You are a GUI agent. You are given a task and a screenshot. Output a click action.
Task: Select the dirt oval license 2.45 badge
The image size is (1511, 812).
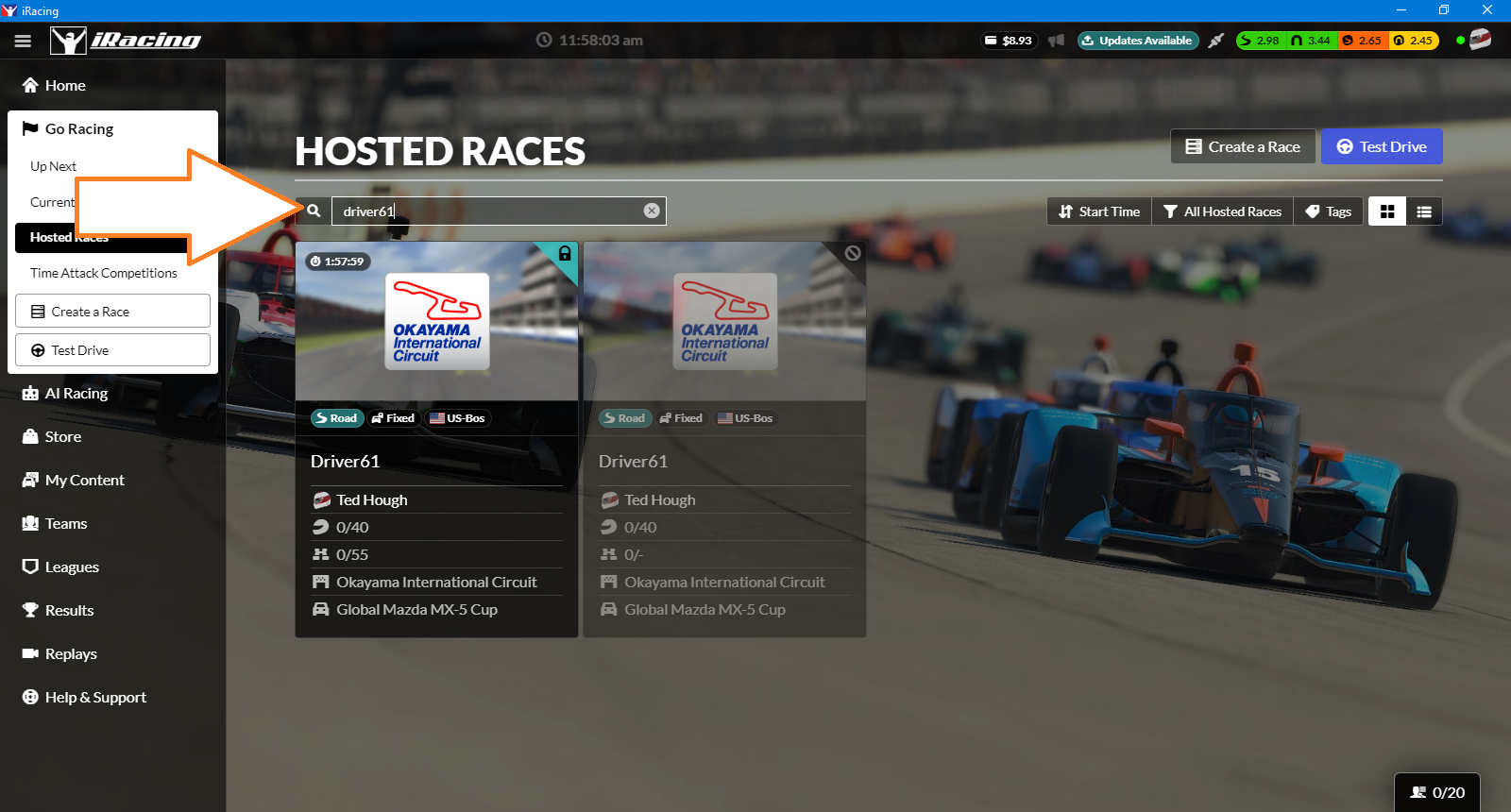point(1414,41)
